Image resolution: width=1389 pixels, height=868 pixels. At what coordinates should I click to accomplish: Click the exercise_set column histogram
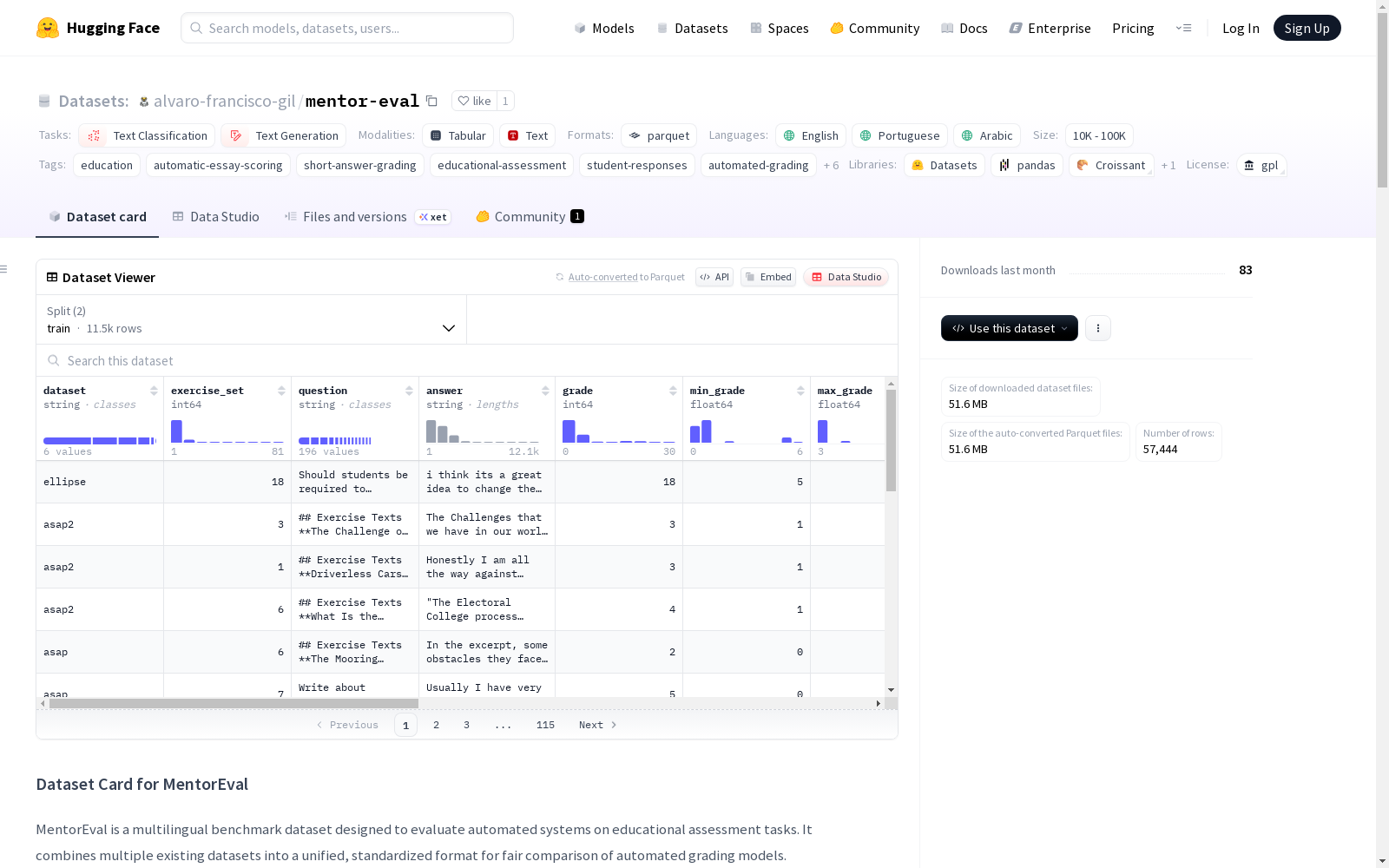click(227, 431)
